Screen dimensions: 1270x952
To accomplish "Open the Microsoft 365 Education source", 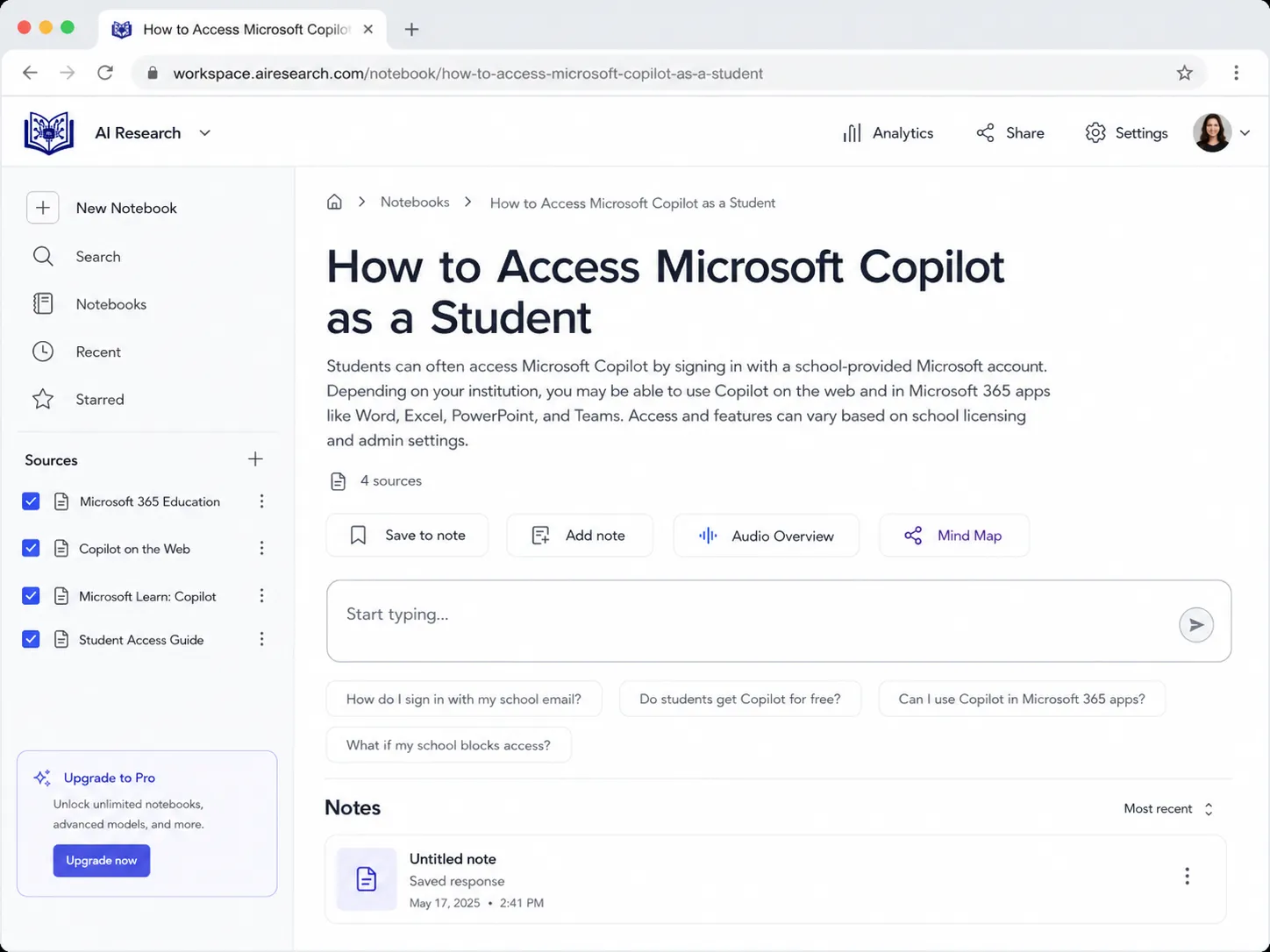I will tap(150, 501).
